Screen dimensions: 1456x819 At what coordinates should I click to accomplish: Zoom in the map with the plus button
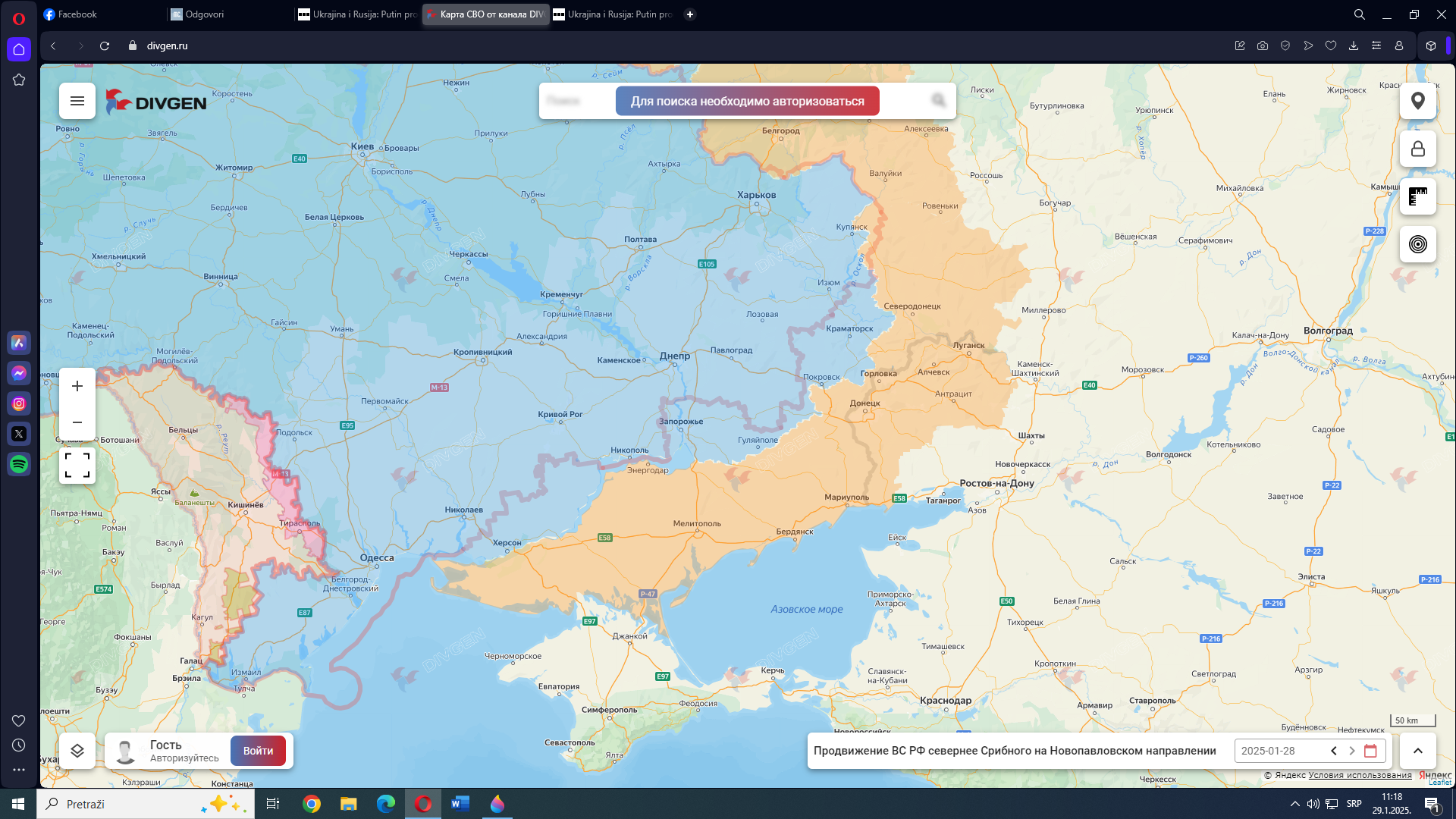pos(77,386)
